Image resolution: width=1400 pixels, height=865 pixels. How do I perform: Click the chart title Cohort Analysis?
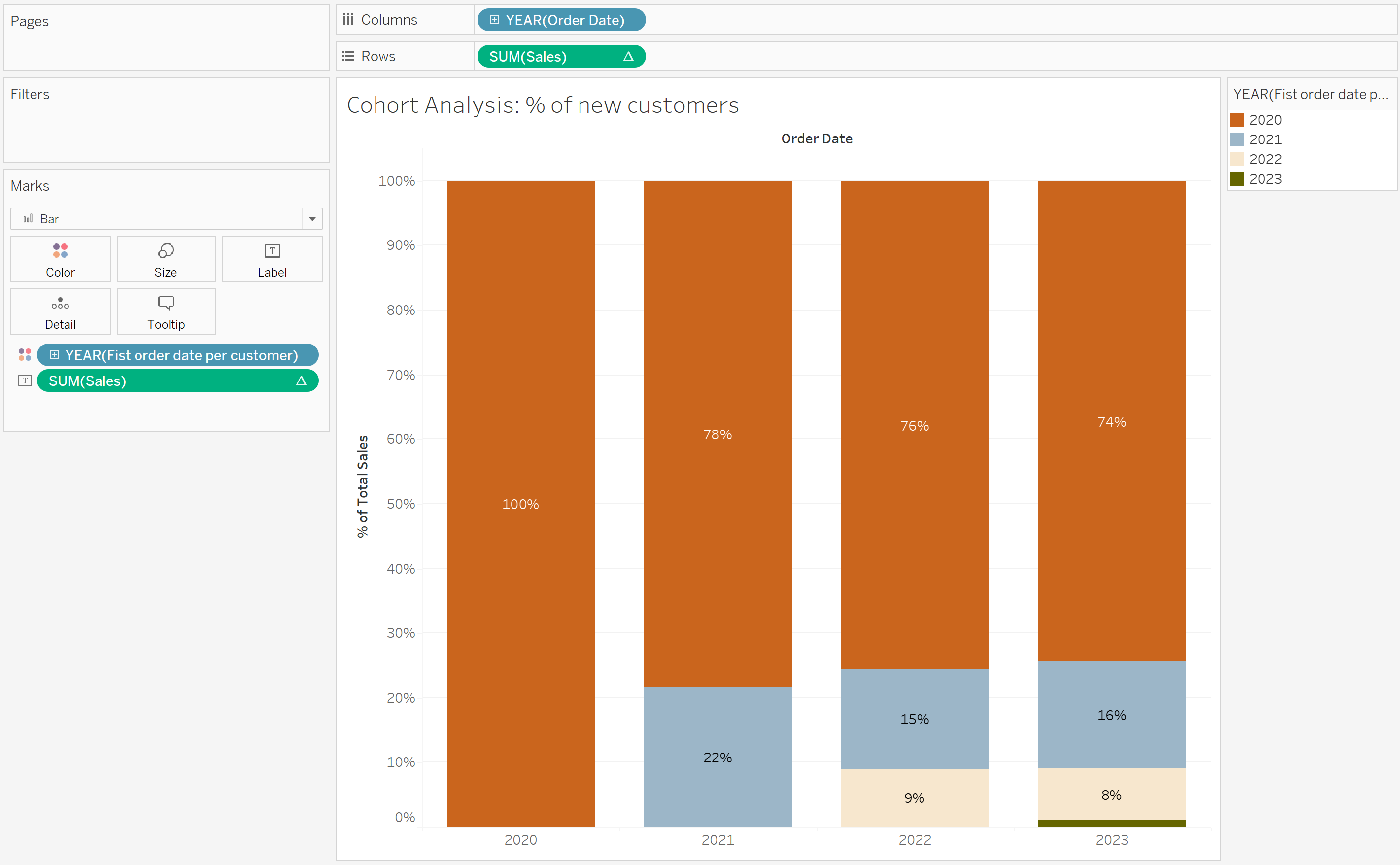543,104
